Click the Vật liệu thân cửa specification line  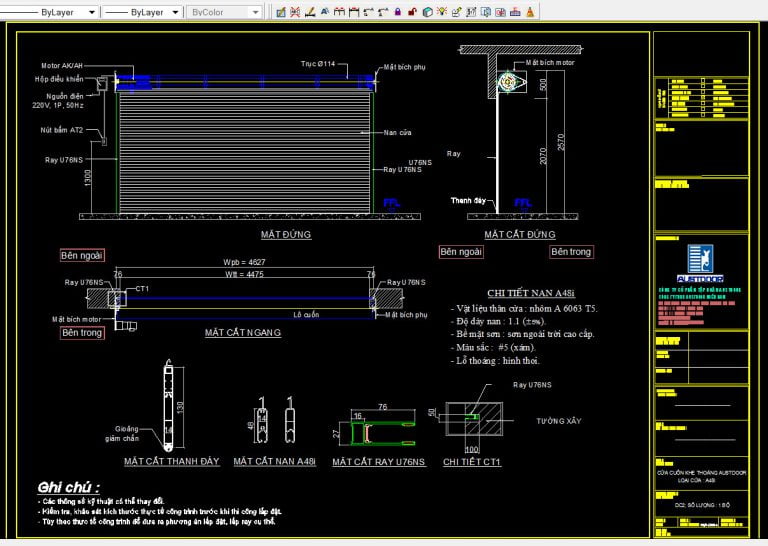524,309
